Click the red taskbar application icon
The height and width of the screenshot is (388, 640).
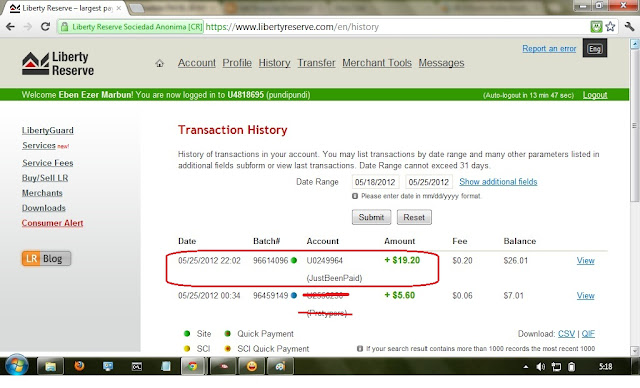pyautogui.click(x=224, y=366)
